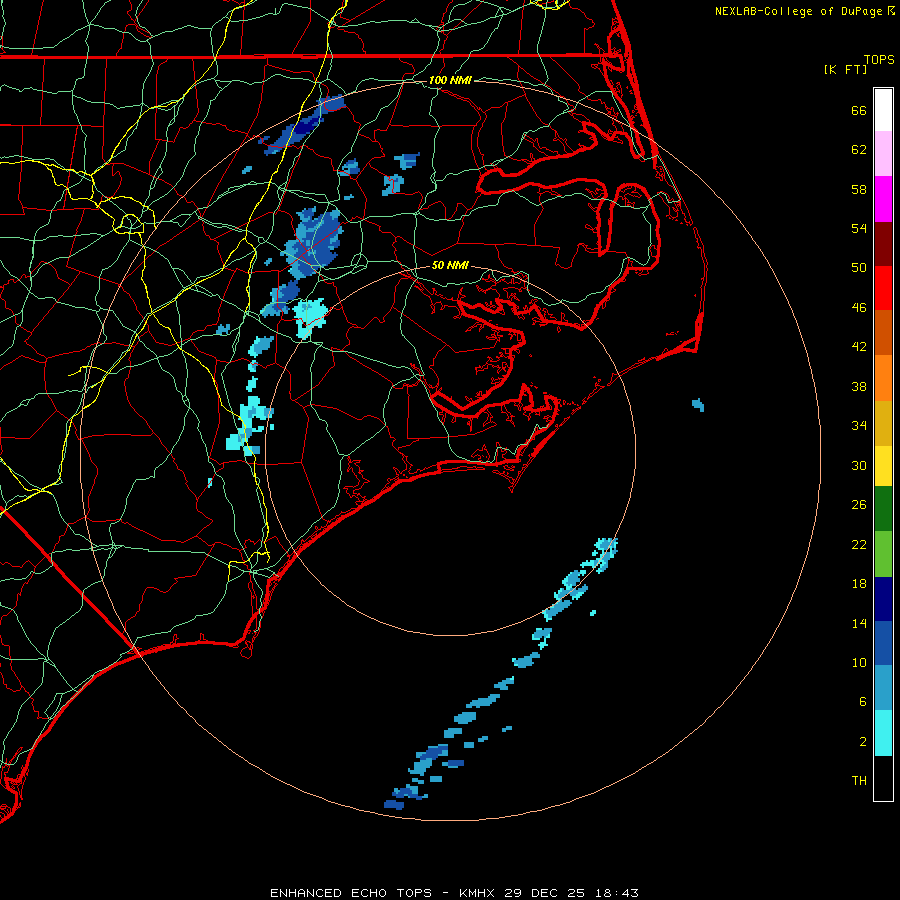
Task: Click the NEXLAB-College of DuPage text
Action: pos(798,11)
